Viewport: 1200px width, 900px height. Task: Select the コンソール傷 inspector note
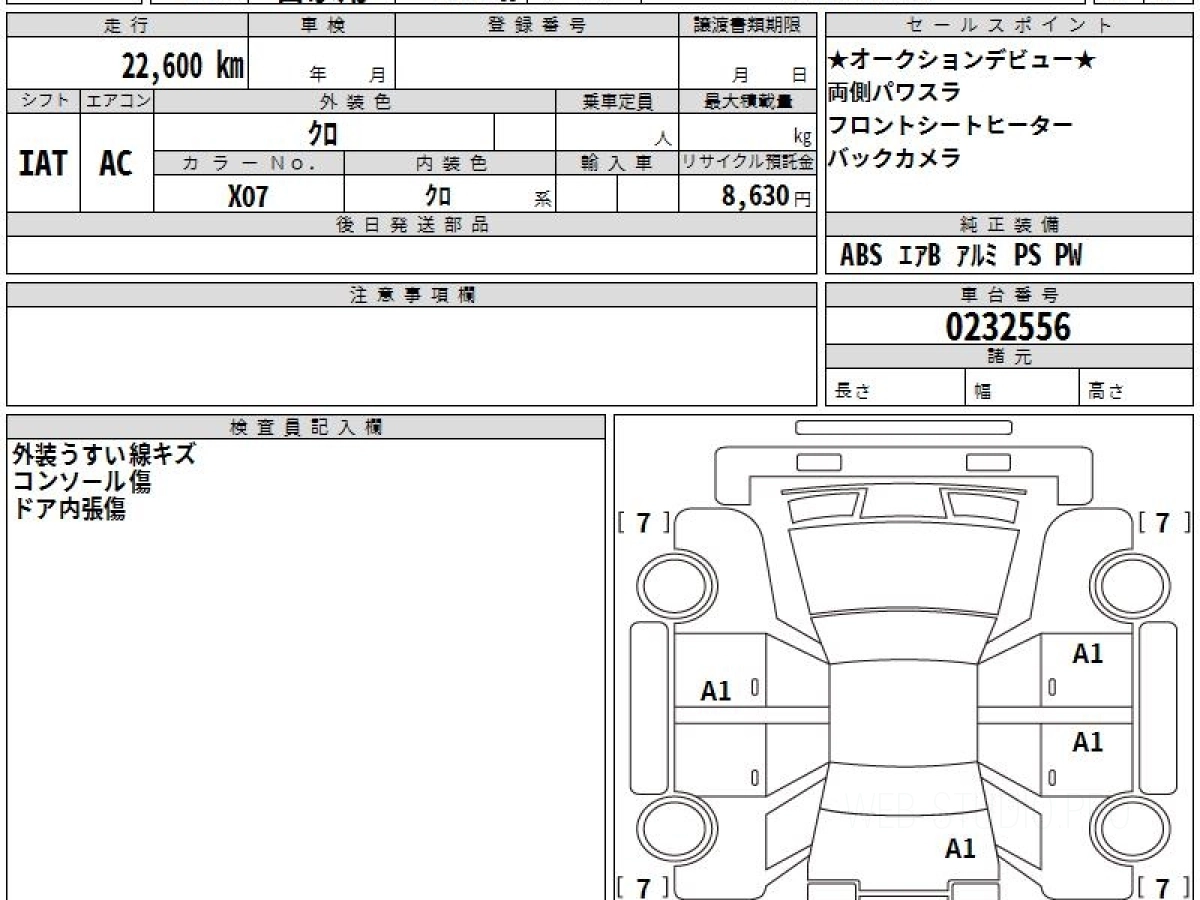point(82,482)
